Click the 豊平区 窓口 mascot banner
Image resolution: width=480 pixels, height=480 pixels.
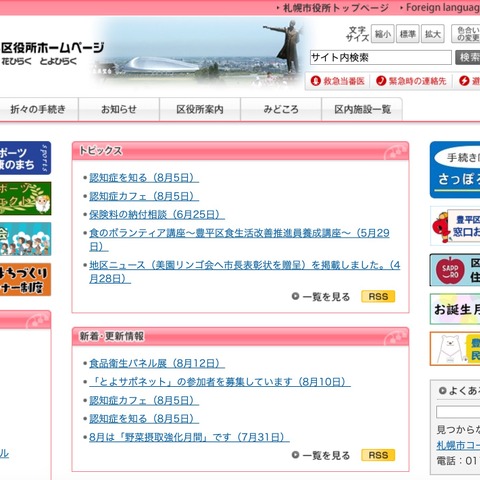455,226
